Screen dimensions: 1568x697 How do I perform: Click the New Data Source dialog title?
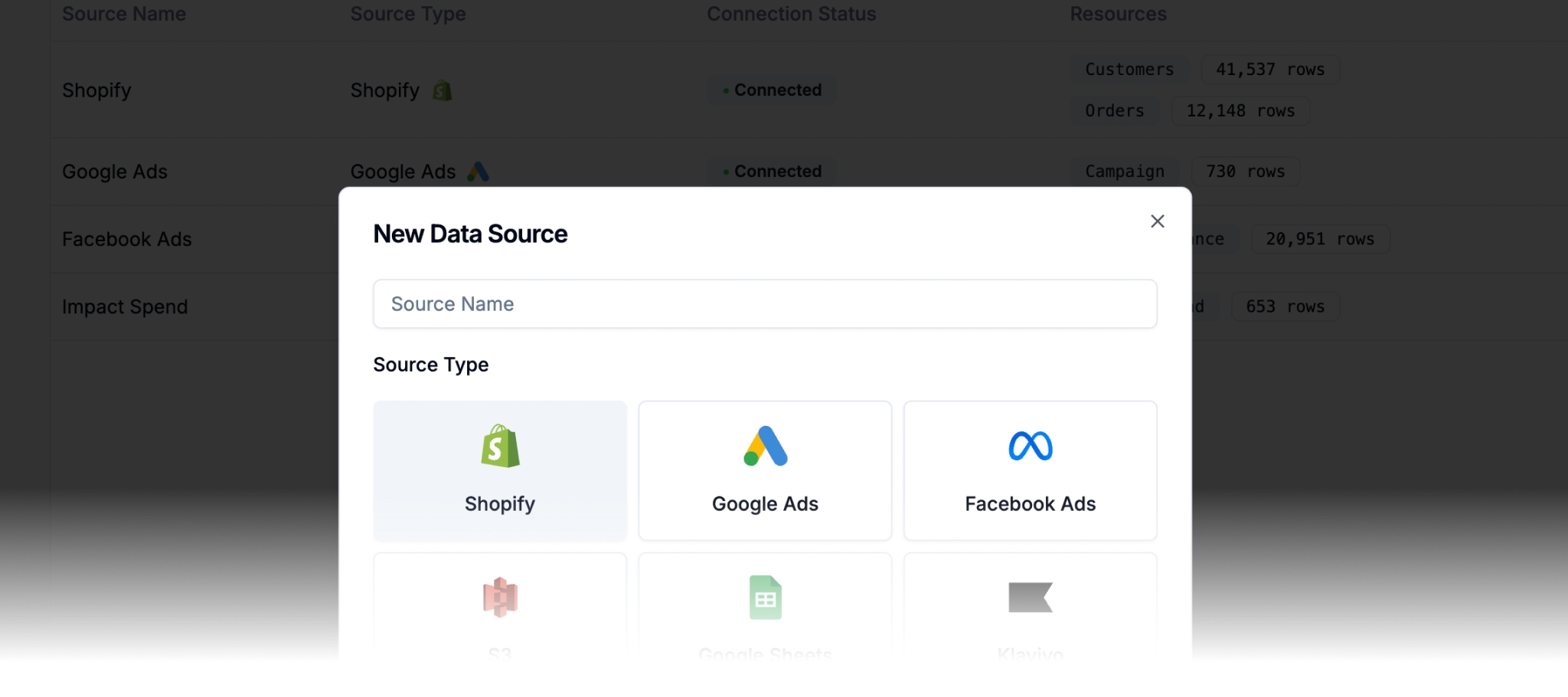click(x=470, y=234)
